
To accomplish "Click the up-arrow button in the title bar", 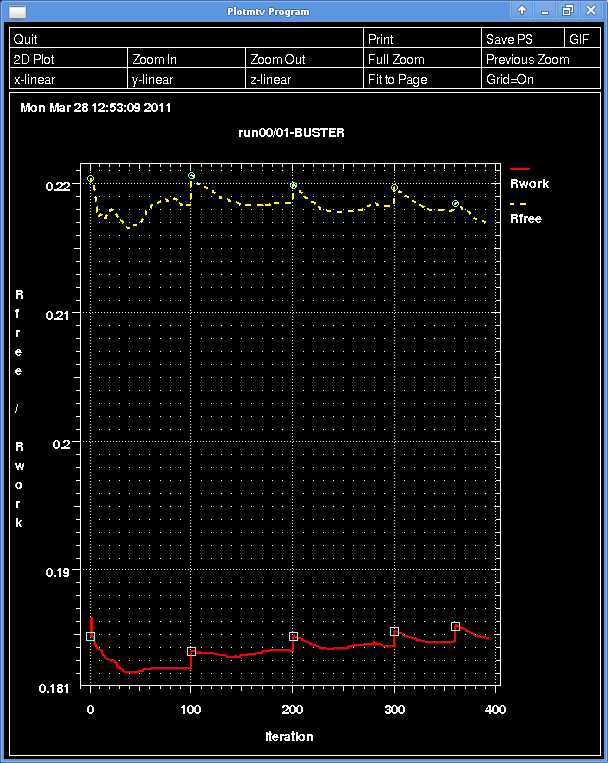I will click(x=522, y=11).
